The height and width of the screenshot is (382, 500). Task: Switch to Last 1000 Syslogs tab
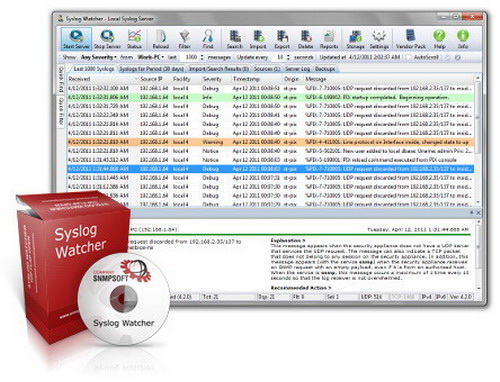94,69
